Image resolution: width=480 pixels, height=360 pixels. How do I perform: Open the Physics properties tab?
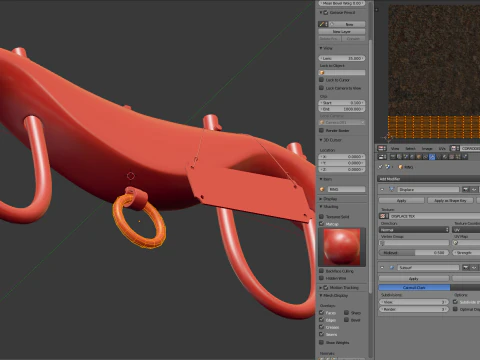465,157
